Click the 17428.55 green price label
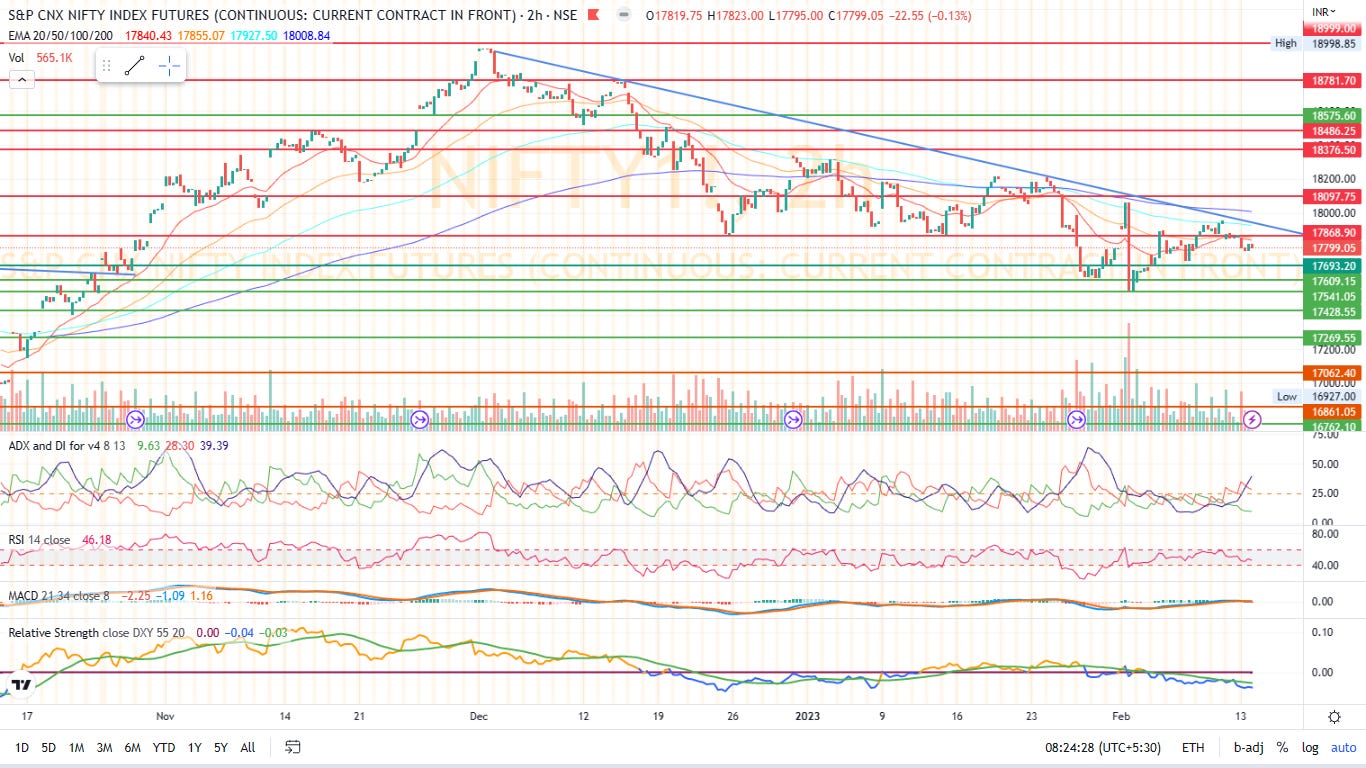The width and height of the screenshot is (1366, 768). (1333, 312)
